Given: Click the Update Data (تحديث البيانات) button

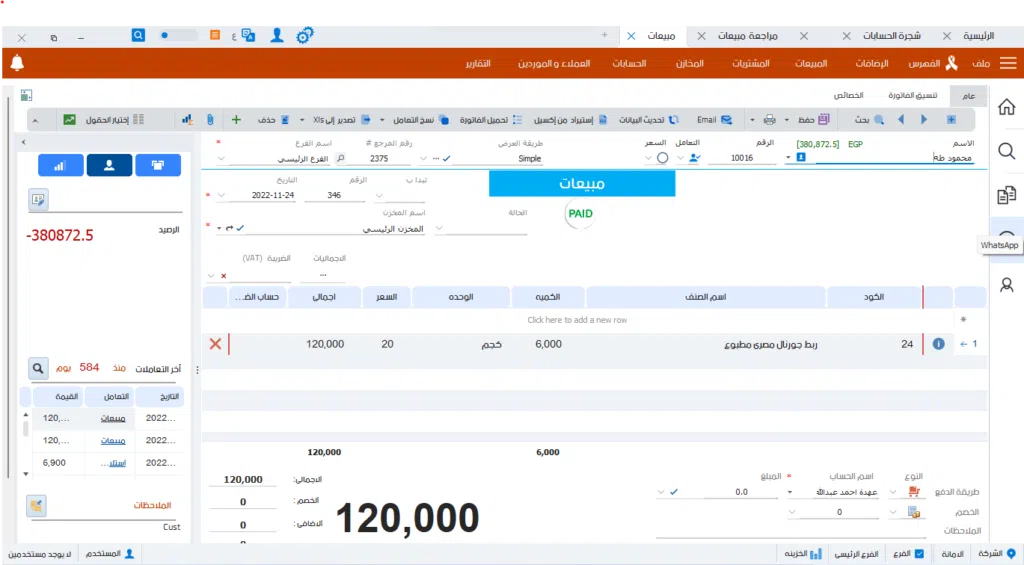Looking at the screenshot, I should coord(644,120).
